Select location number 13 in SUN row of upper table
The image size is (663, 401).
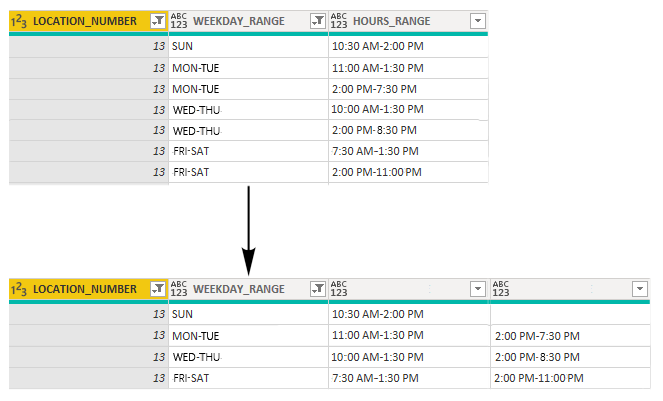[x=89, y=46]
